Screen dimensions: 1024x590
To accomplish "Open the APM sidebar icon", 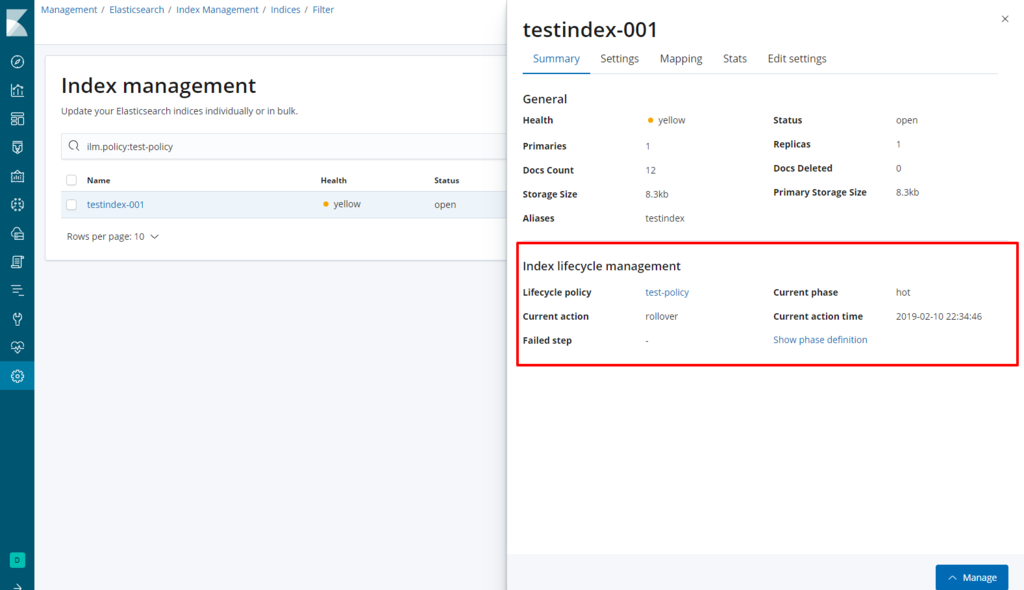I will click(x=18, y=290).
